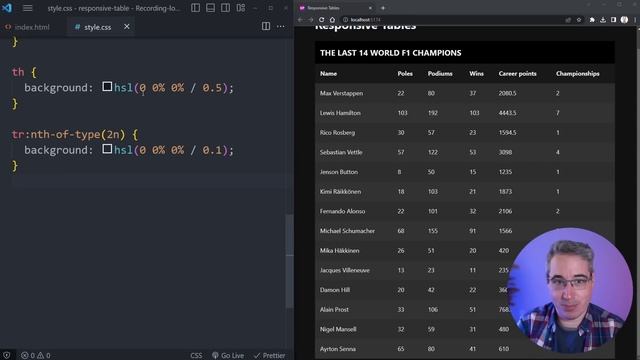
Task: Bookmark this page with star icon
Action: click(579, 20)
